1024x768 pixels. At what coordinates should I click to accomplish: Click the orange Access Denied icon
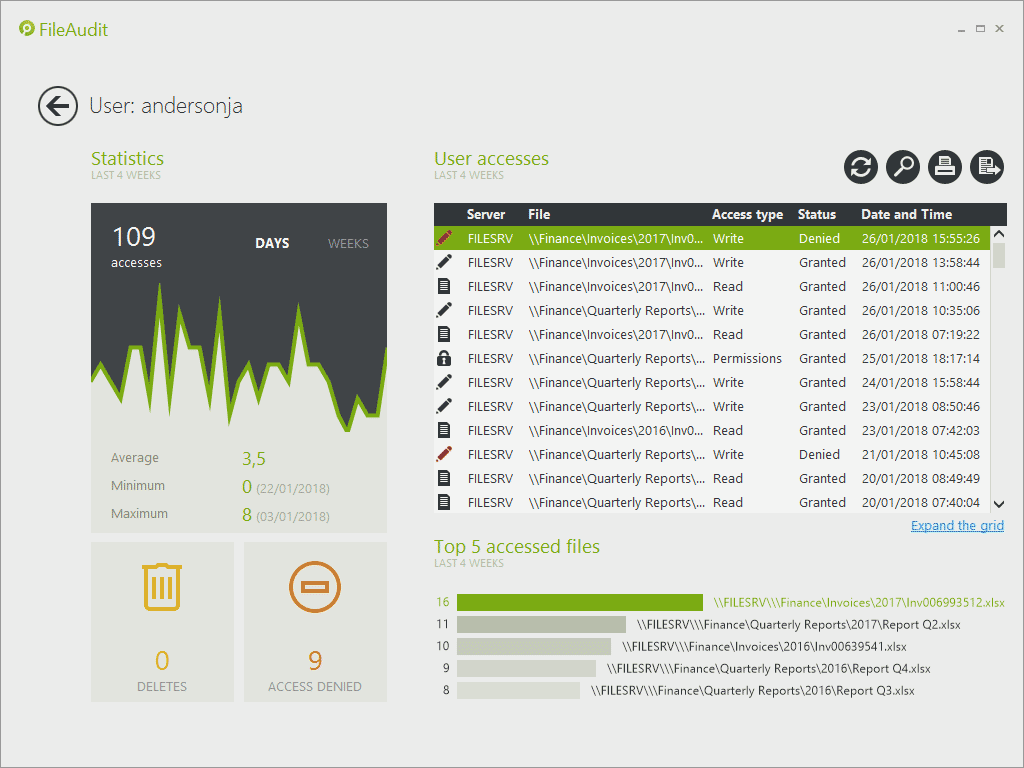click(315, 587)
